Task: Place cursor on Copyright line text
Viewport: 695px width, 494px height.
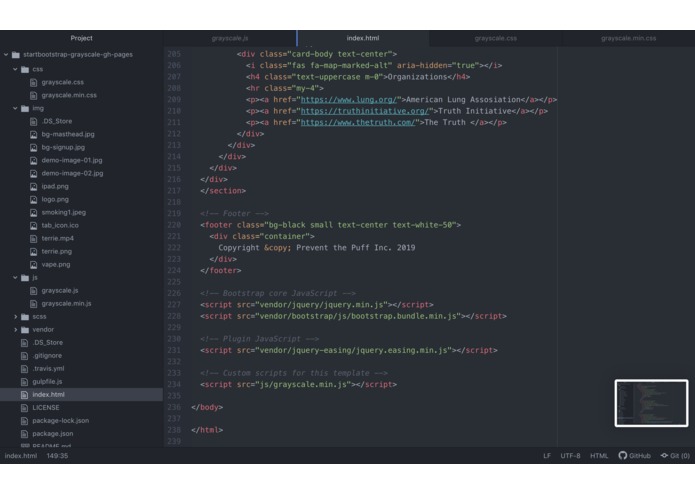Action: point(316,248)
